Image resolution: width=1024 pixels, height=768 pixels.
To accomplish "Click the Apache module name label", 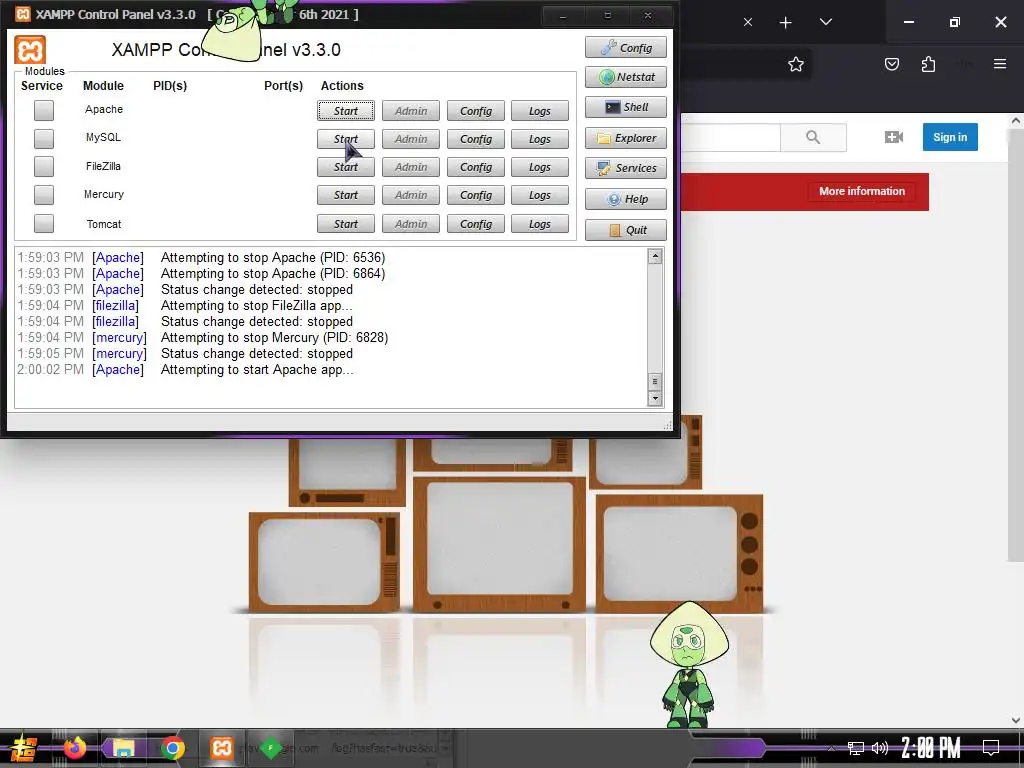I will (104, 109).
